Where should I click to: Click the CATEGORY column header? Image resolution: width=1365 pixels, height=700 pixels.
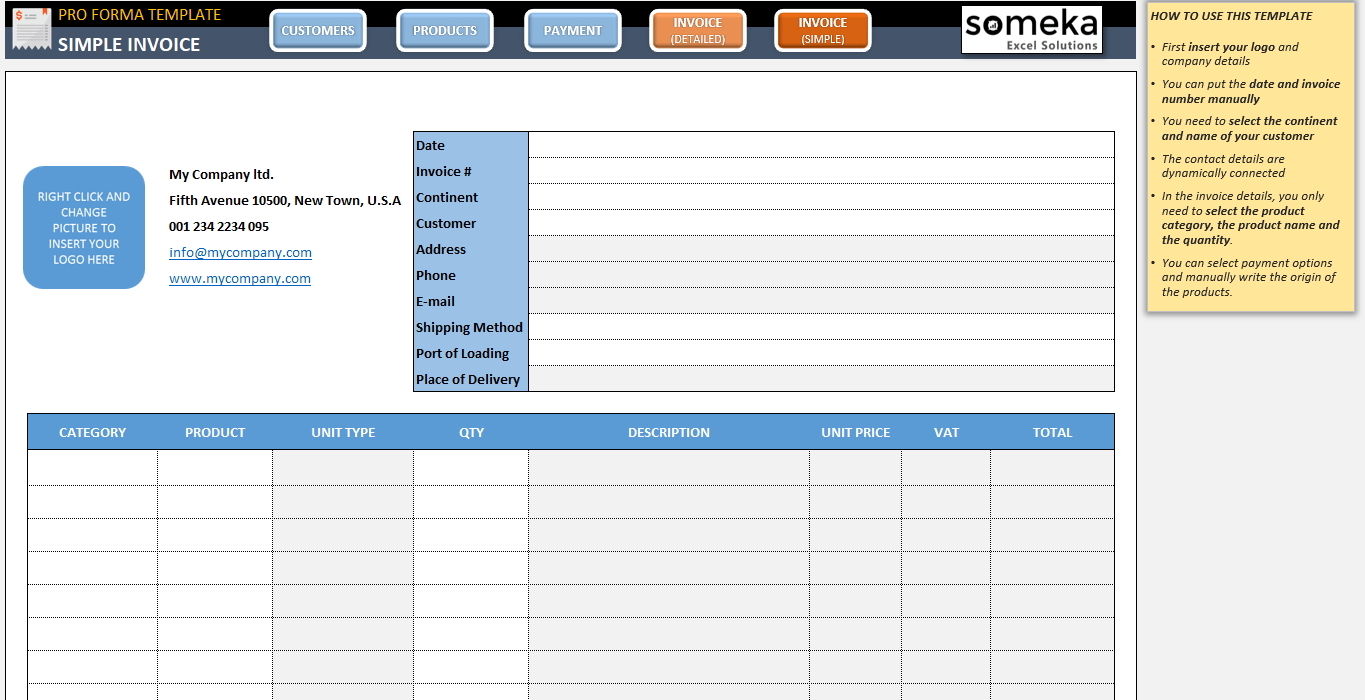[x=93, y=433]
